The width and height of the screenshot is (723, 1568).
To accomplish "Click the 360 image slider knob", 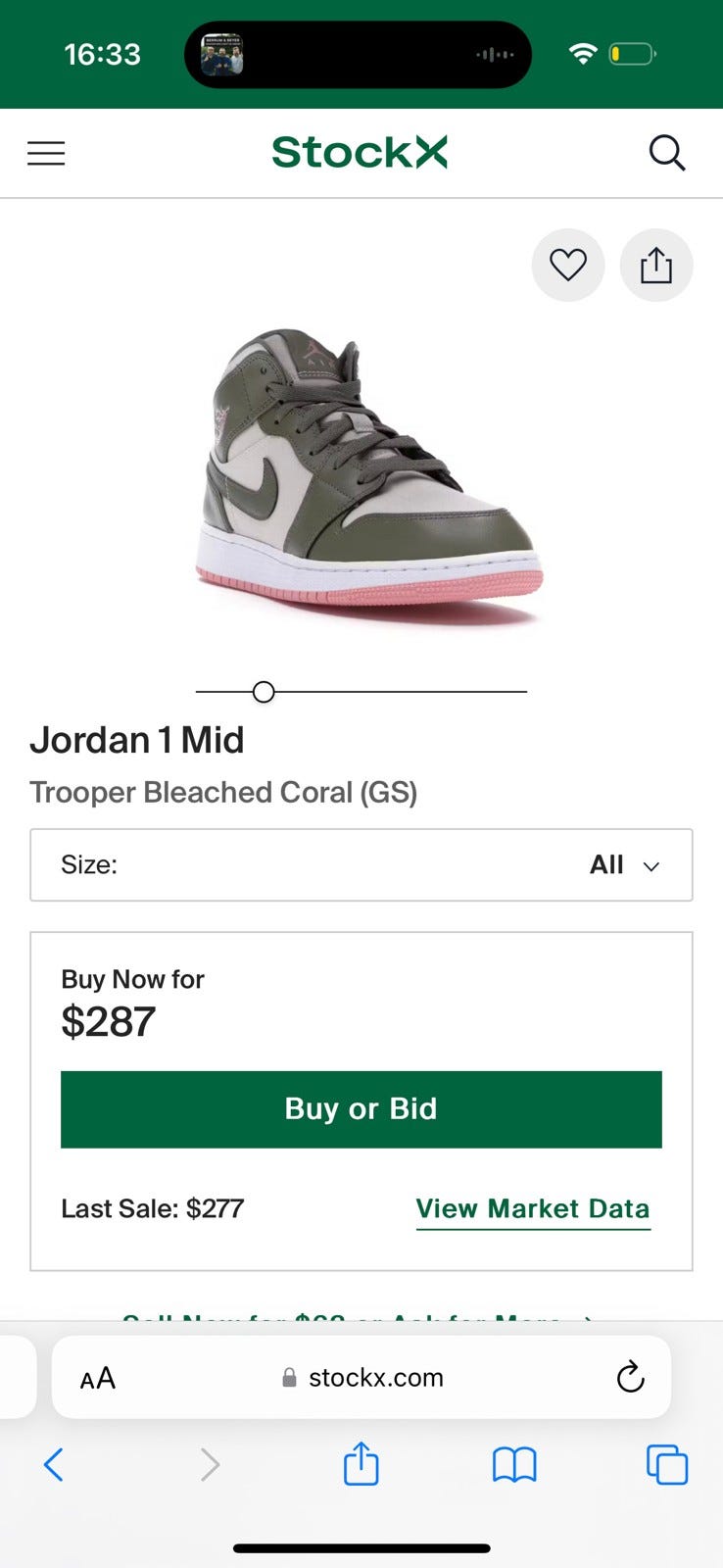I will tap(264, 692).
